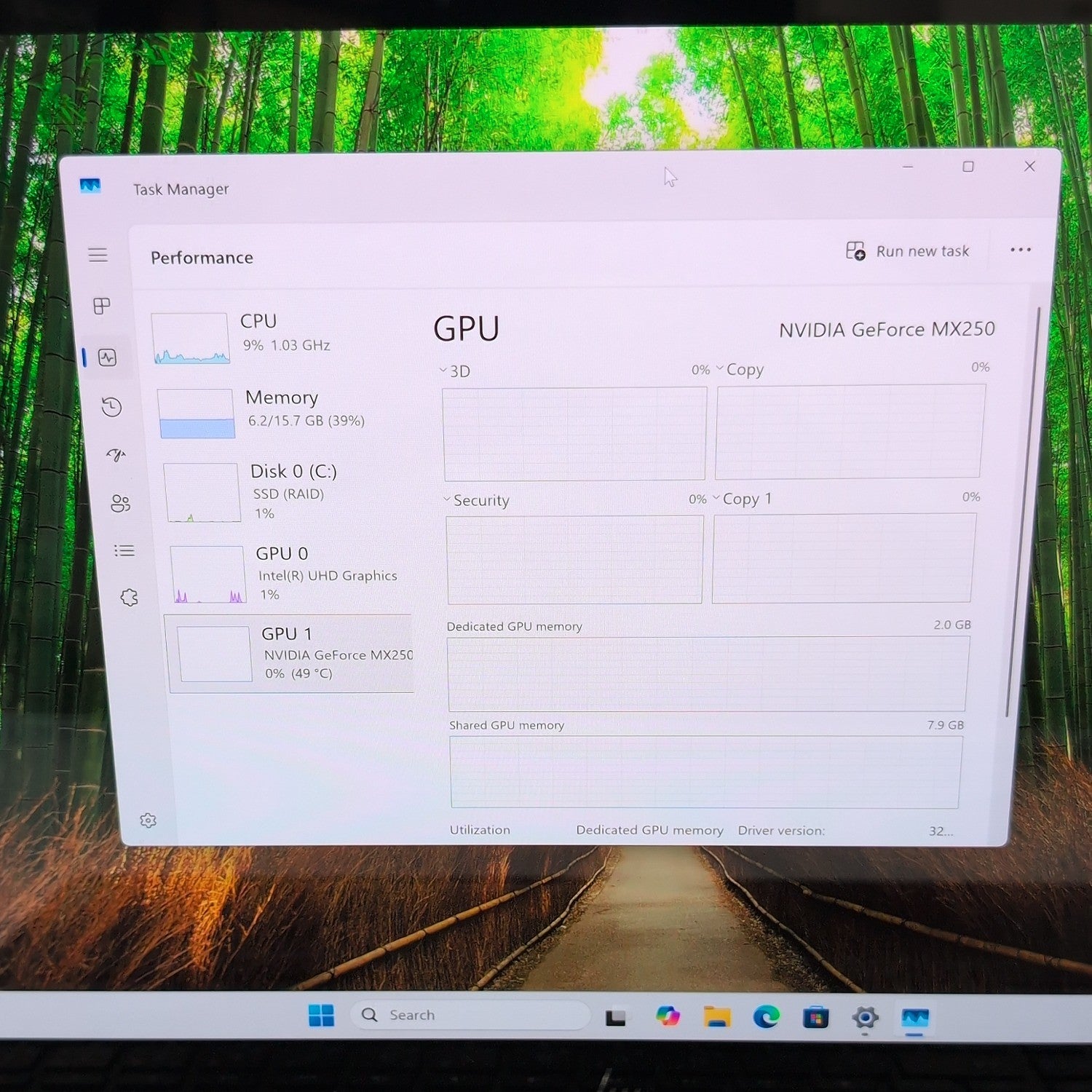Image resolution: width=1092 pixels, height=1092 pixels.
Task: Open the Services puzzle-piece icon
Action: [x=129, y=598]
